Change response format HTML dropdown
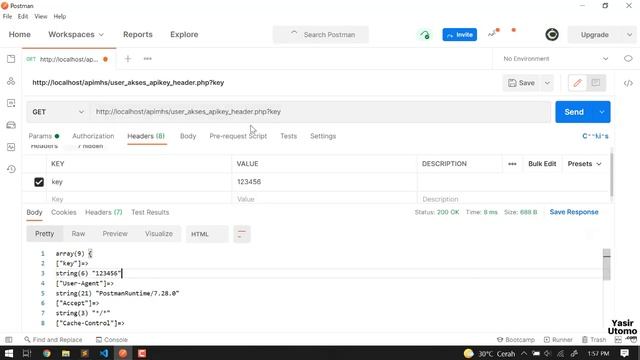This screenshot has width=640, height=360. click(x=207, y=234)
